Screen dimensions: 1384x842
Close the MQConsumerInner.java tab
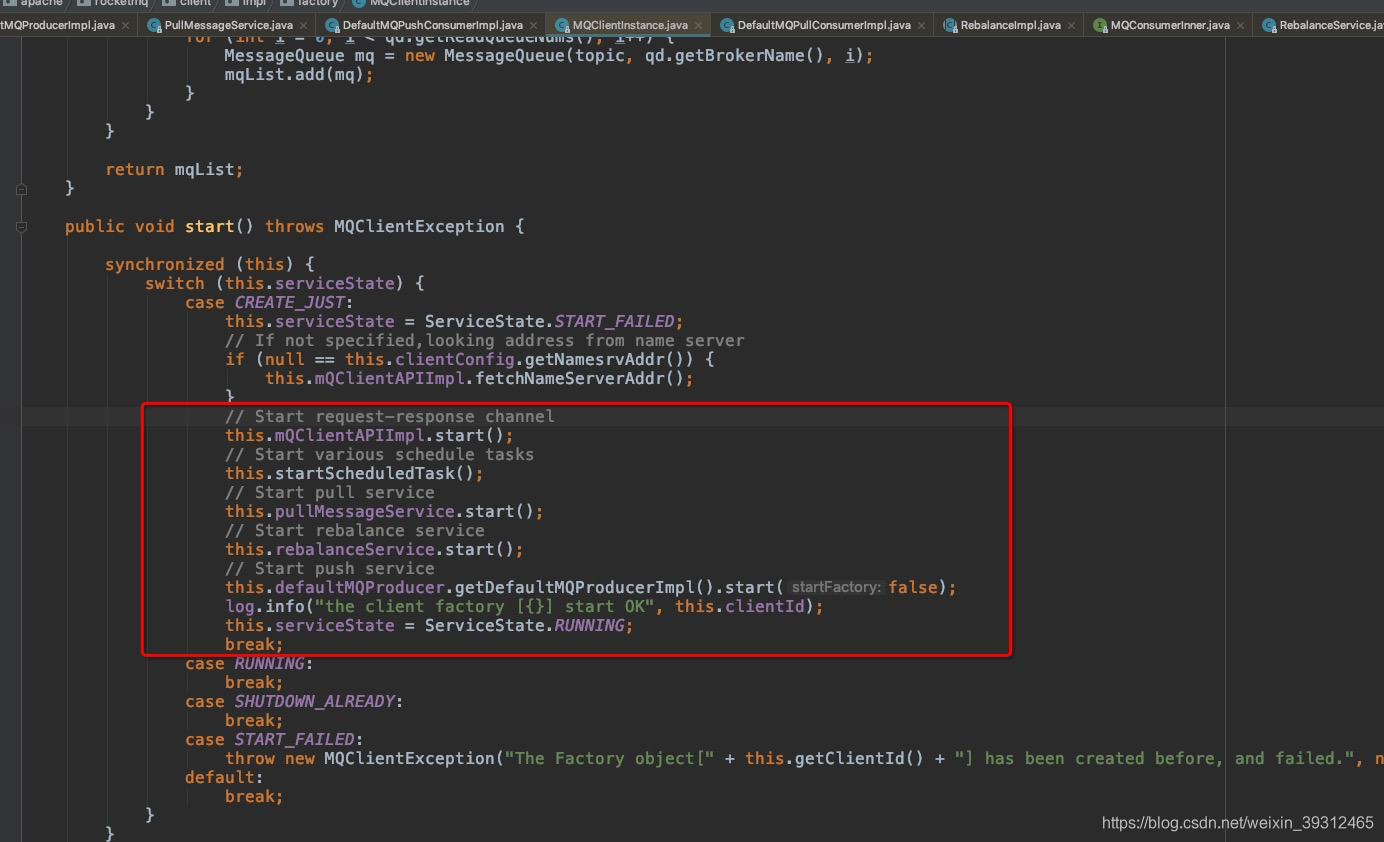(1241, 25)
